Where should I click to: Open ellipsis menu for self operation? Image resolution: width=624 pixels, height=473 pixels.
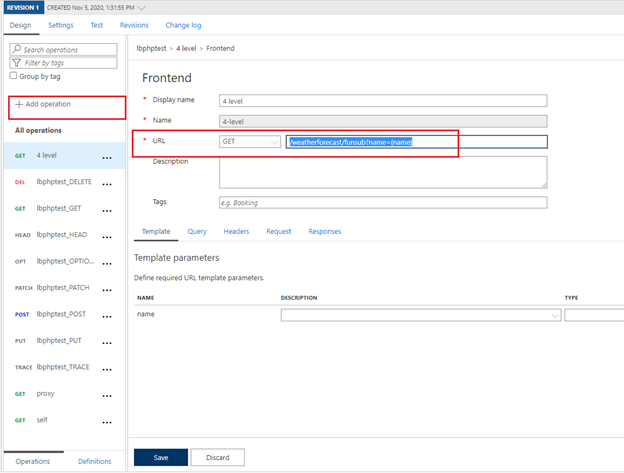(x=107, y=420)
